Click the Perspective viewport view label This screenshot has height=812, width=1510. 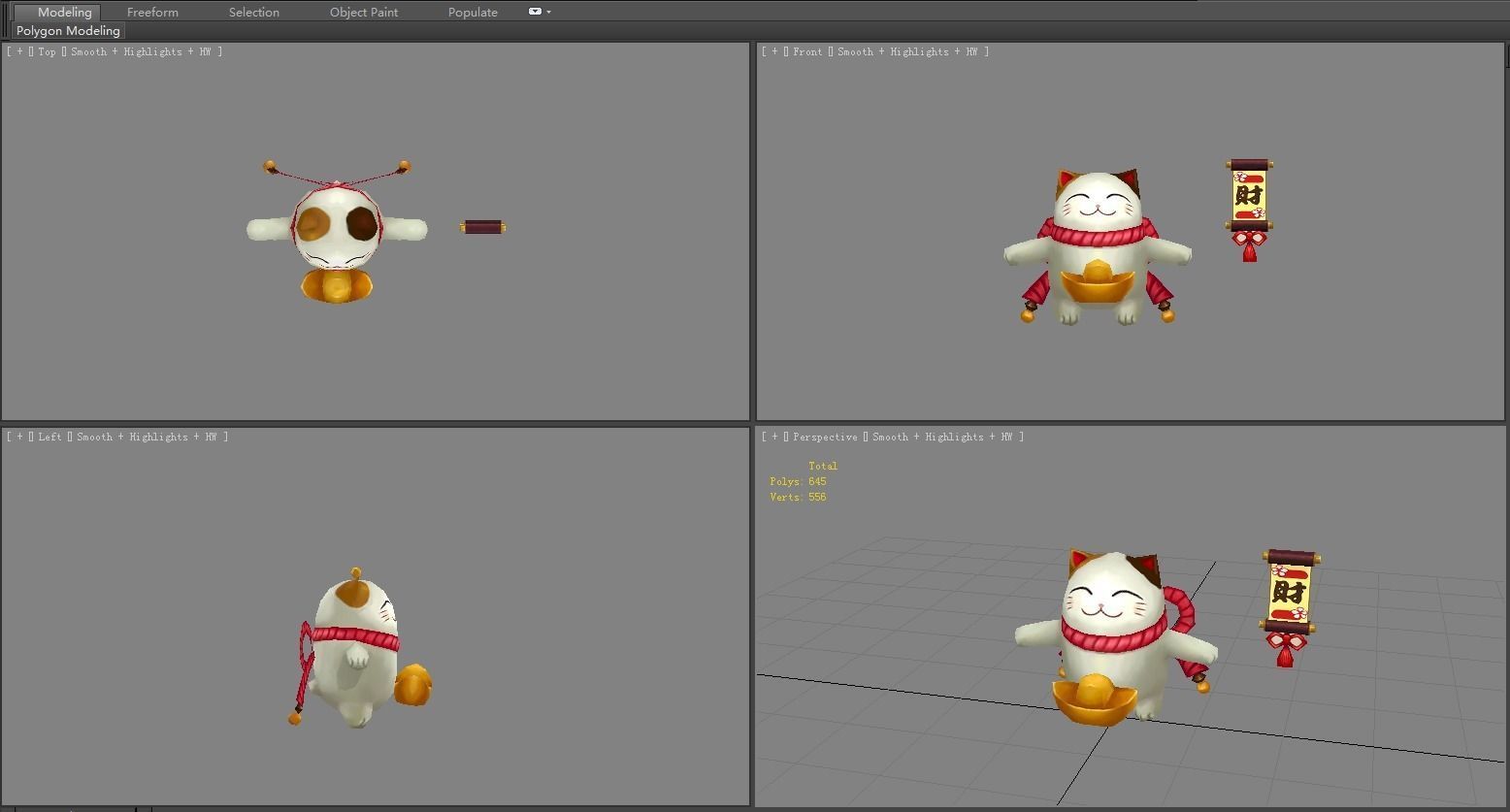point(825,437)
